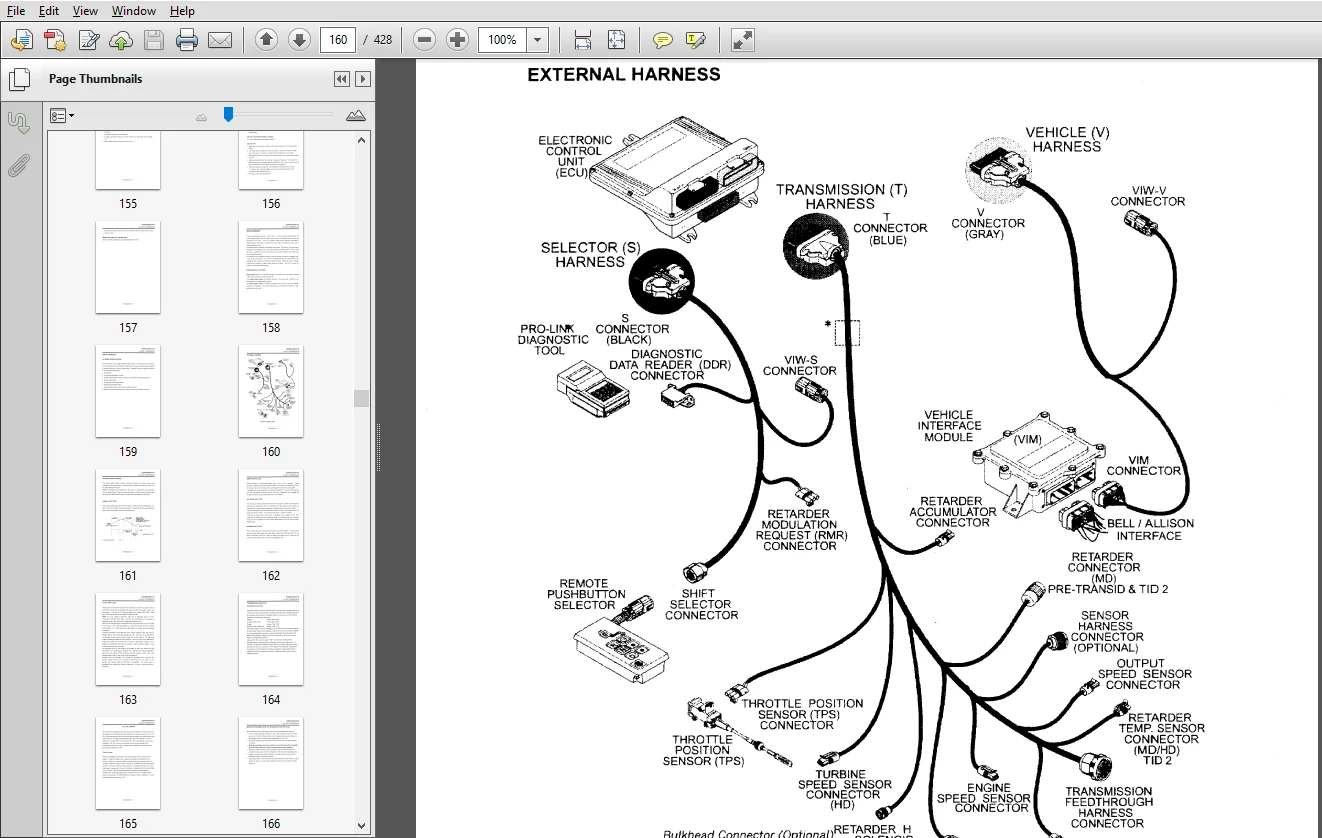This screenshot has width=1322, height=838.
Task: Open the View menu
Action: (x=86, y=11)
